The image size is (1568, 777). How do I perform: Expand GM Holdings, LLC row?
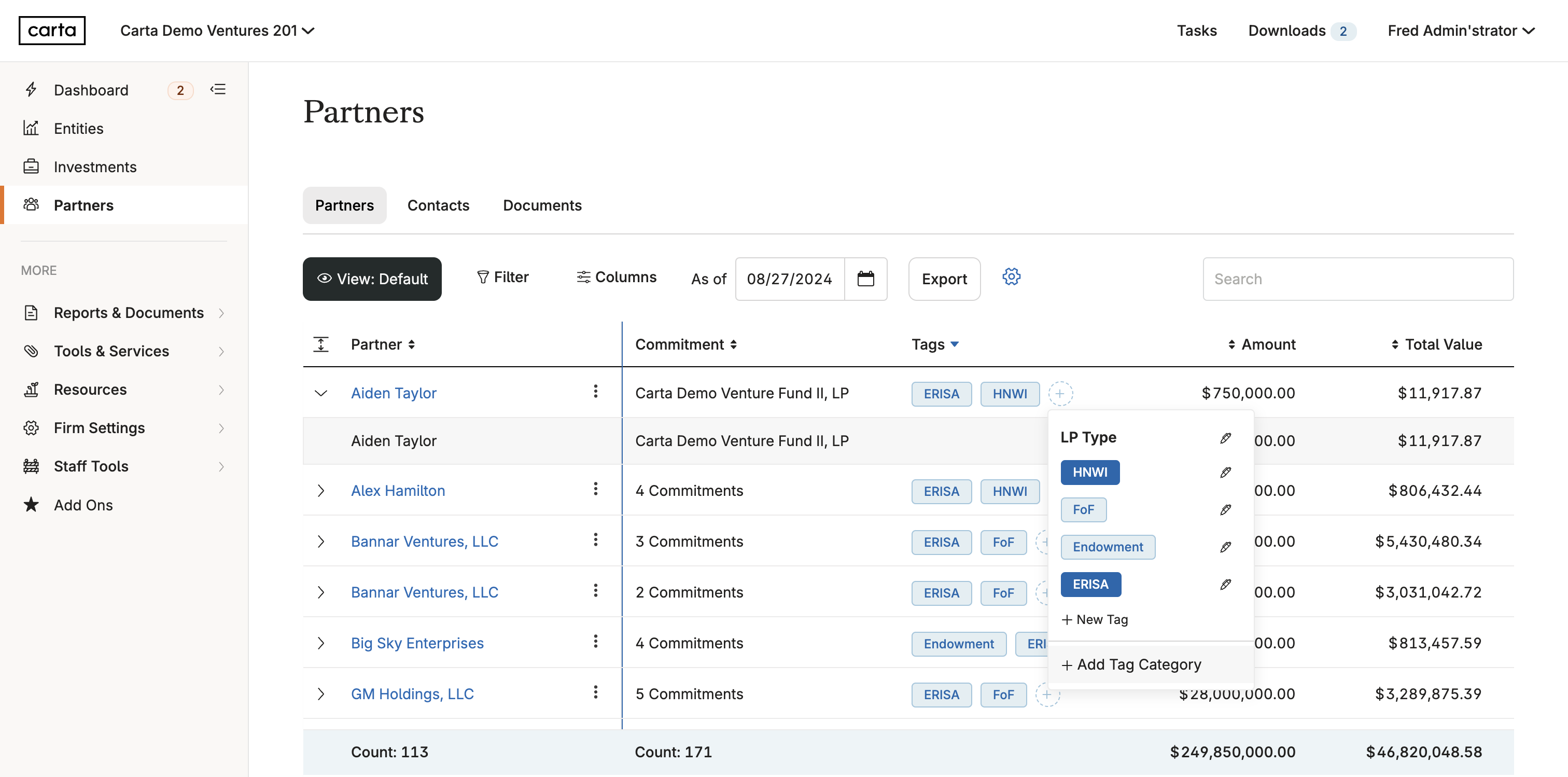pyautogui.click(x=321, y=694)
